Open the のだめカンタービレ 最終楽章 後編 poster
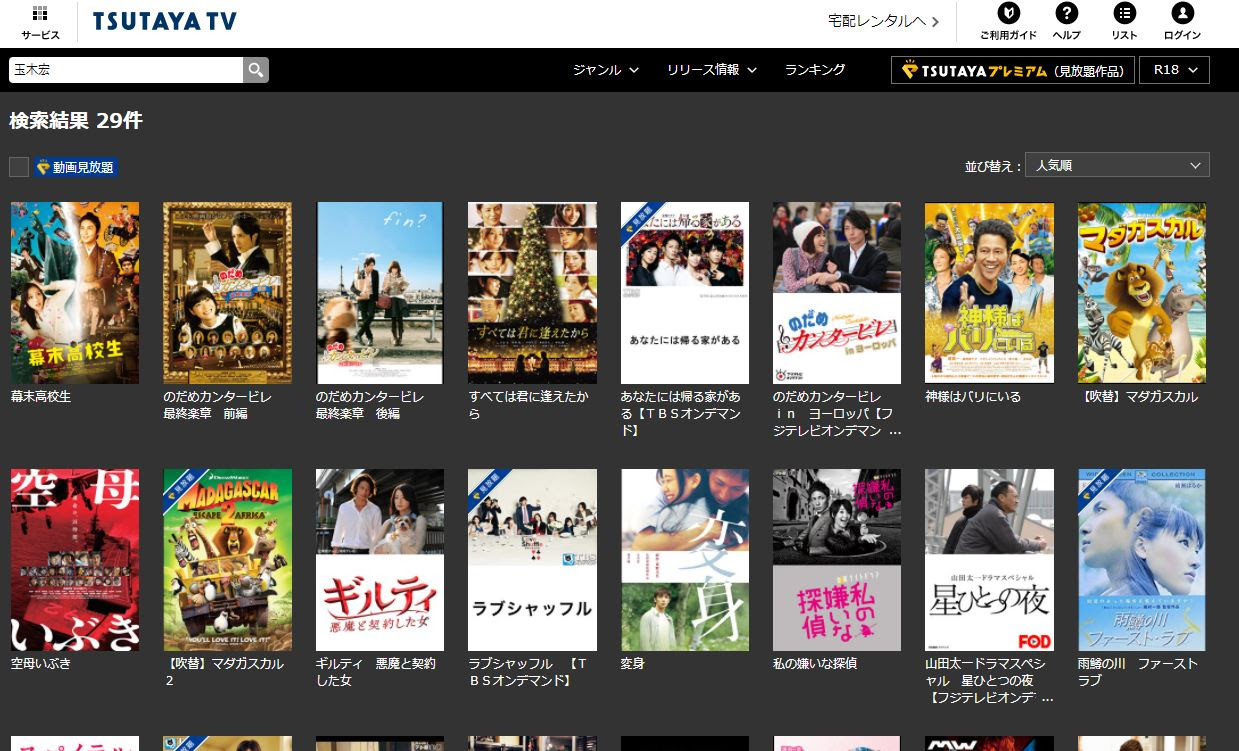The image size is (1239, 751). point(380,293)
